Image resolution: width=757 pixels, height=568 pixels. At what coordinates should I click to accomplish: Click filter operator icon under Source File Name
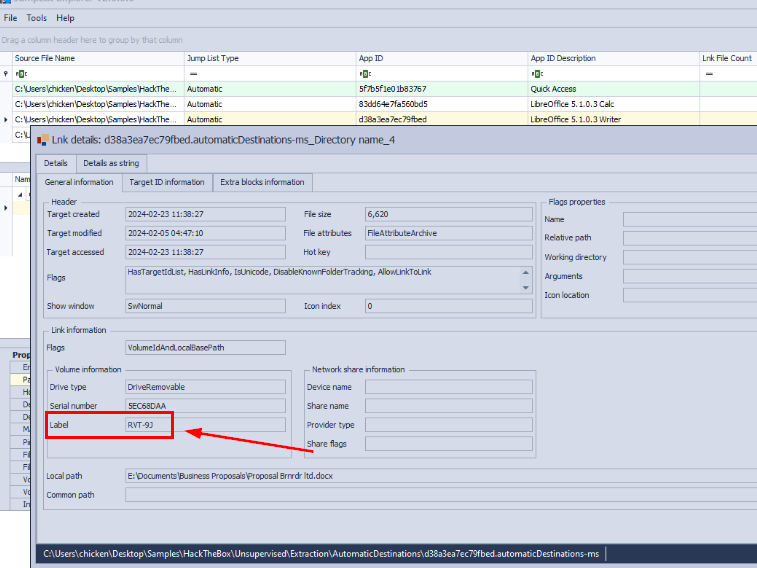coord(21,74)
